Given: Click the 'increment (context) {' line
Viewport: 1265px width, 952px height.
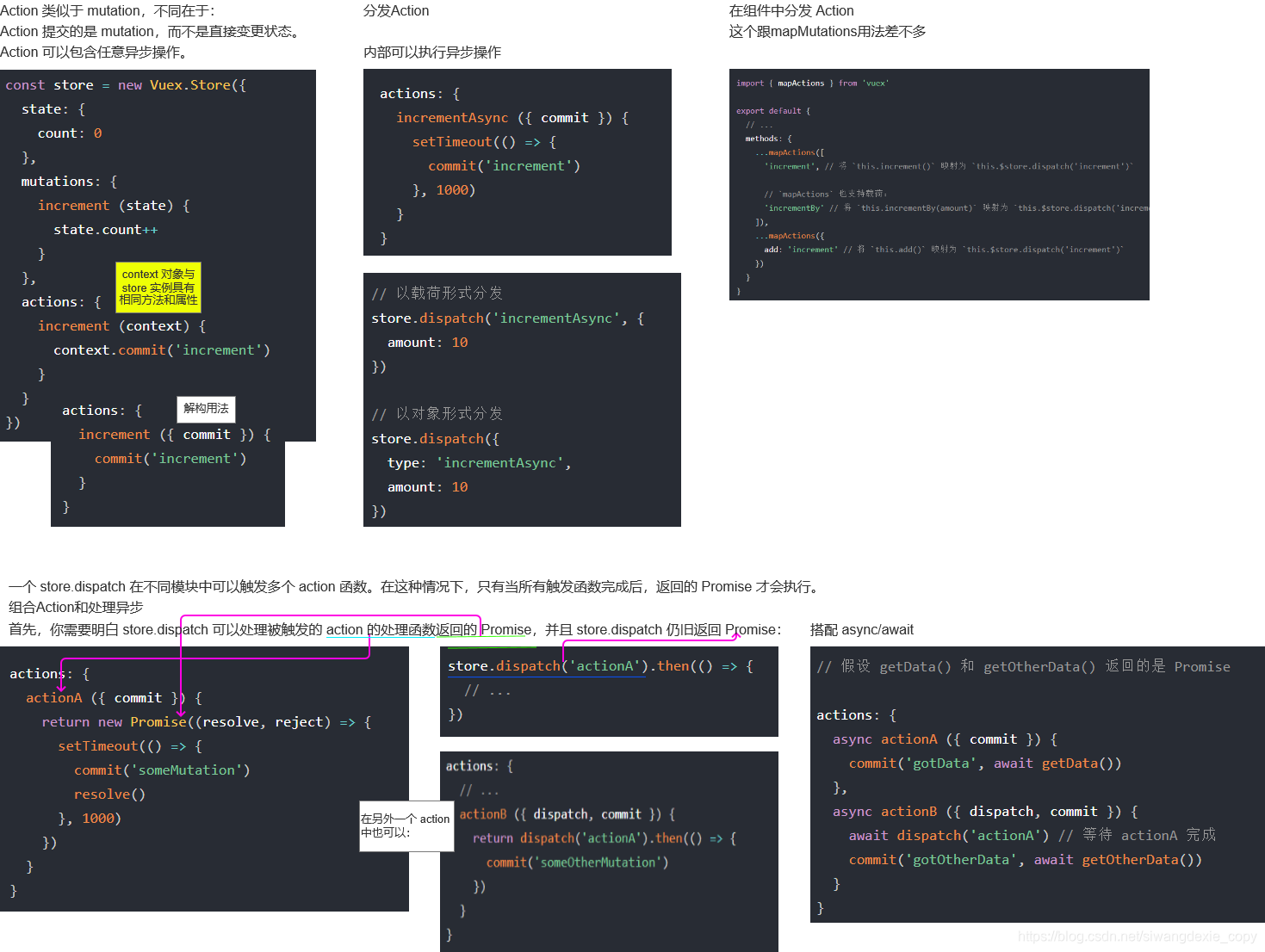Looking at the screenshot, I should 121,326.
